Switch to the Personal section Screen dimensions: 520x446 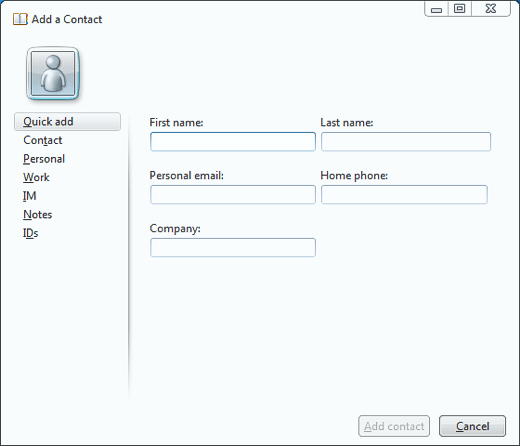44,159
